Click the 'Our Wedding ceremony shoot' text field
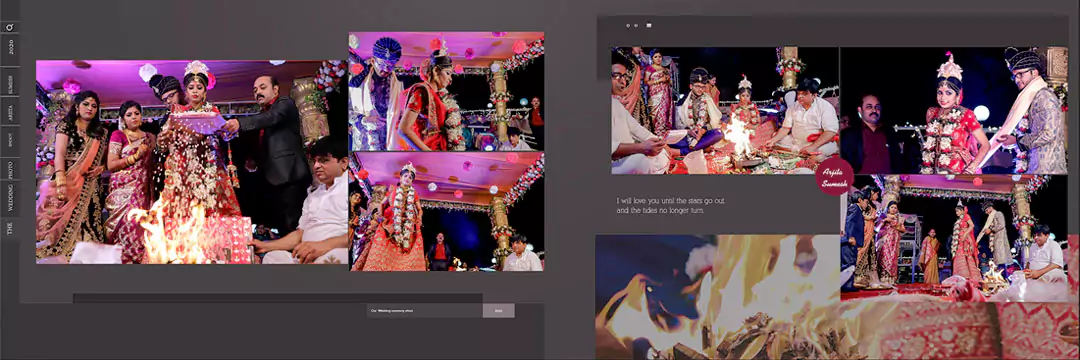 (x=424, y=310)
